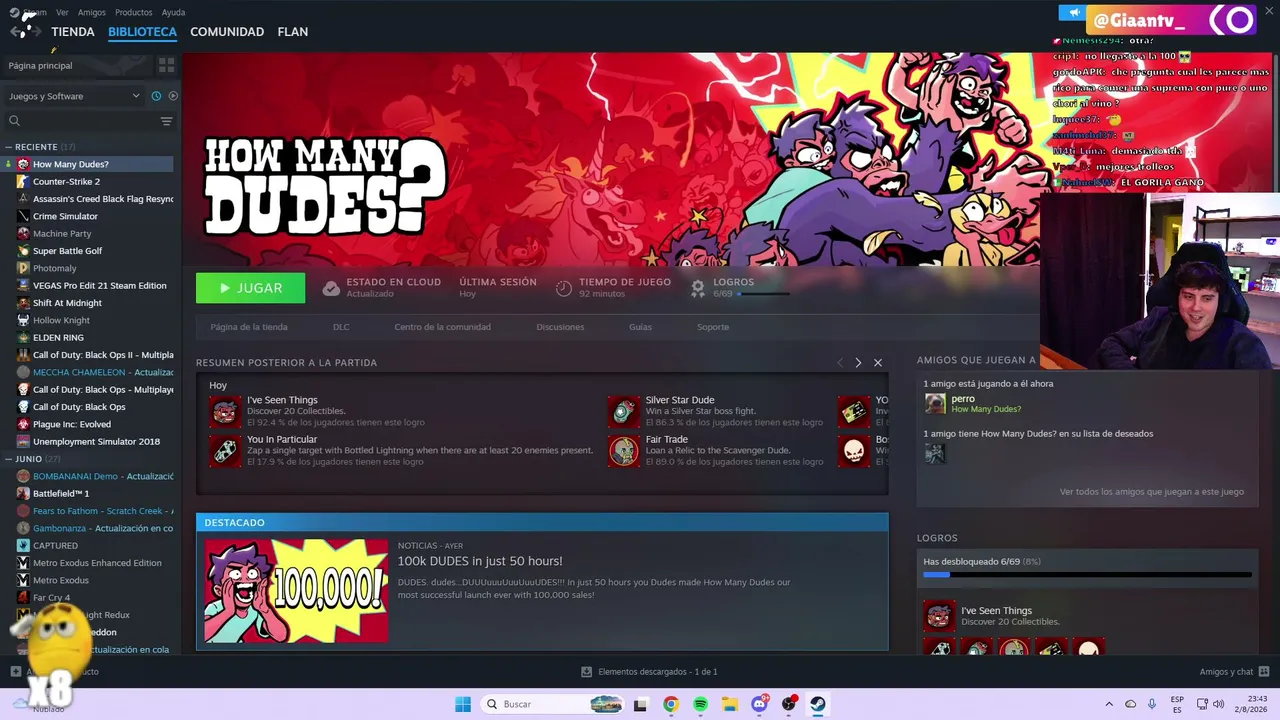Open Elementos descargados download manager
Image resolution: width=1280 pixels, height=720 pixels.
649,672
